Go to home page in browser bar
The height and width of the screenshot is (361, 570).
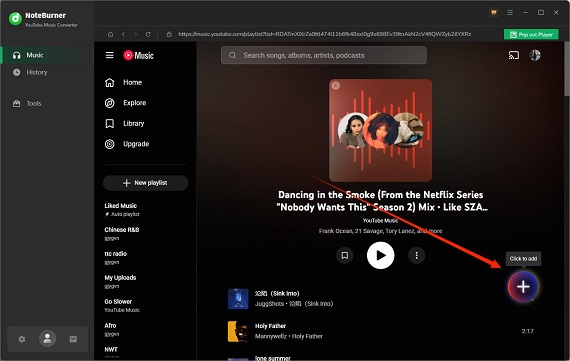pyautogui.click(x=111, y=34)
